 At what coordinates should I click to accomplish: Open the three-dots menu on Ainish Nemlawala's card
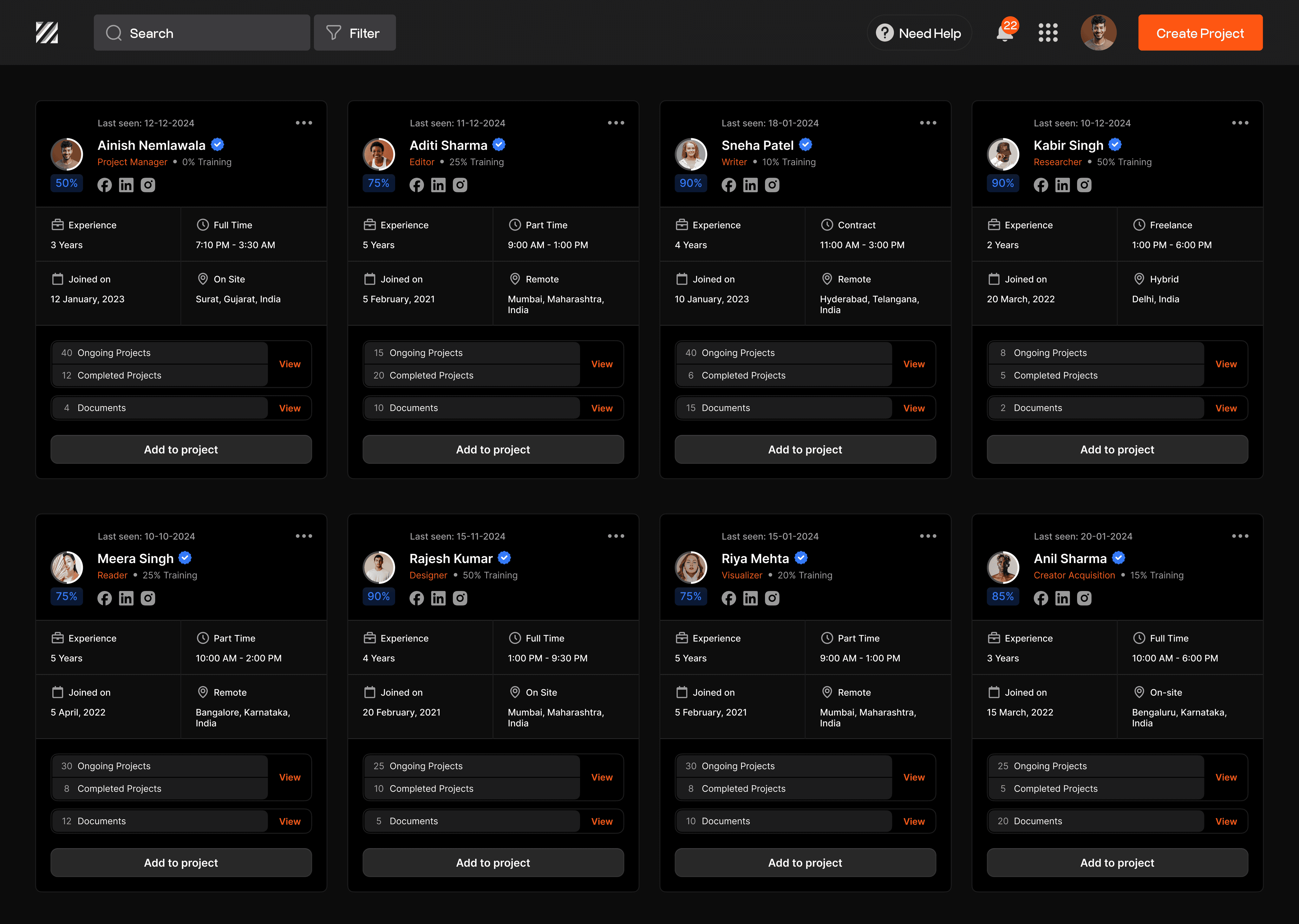(304, 123)
